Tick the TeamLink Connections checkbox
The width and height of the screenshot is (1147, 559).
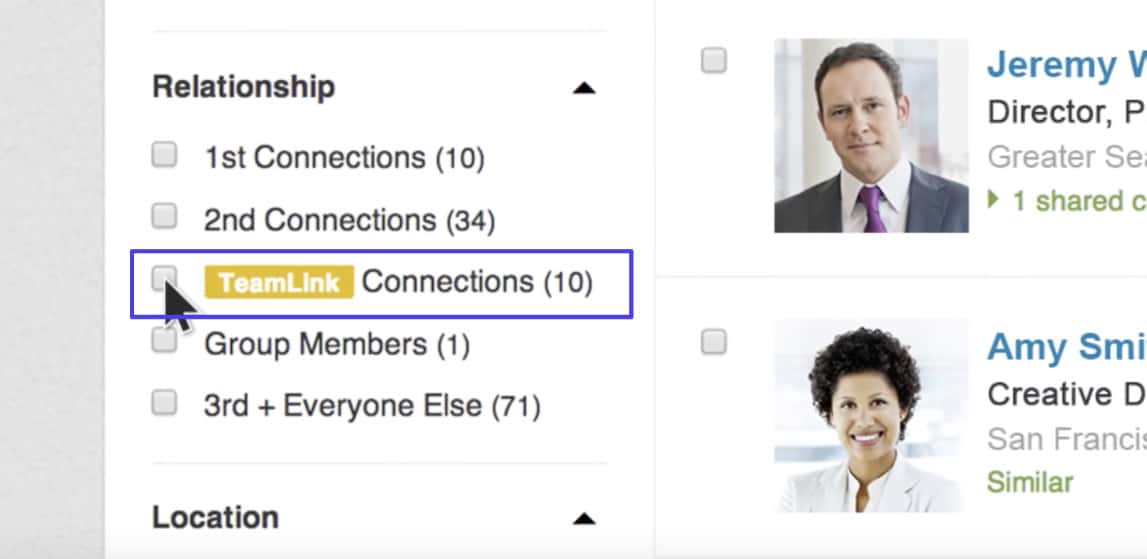[x=164, y=278]
